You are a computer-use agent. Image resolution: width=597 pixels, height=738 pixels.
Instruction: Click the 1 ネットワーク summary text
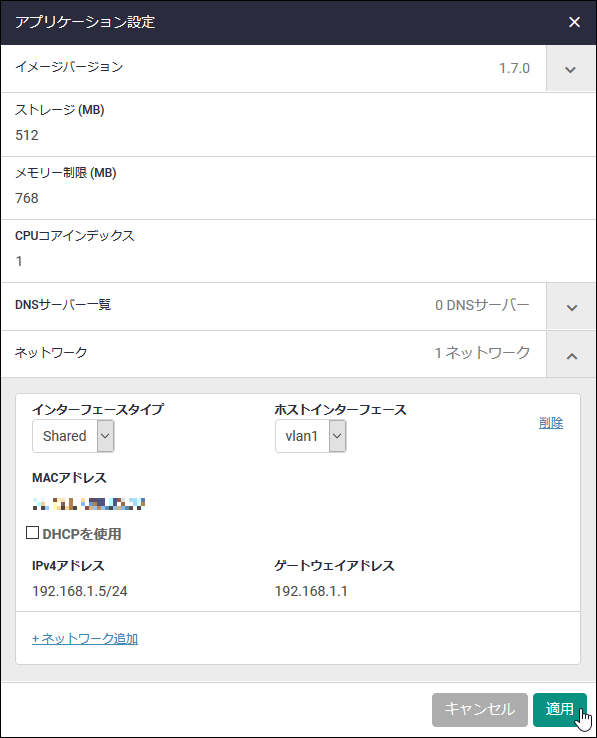pyautogui.click(x=482, y=353)
